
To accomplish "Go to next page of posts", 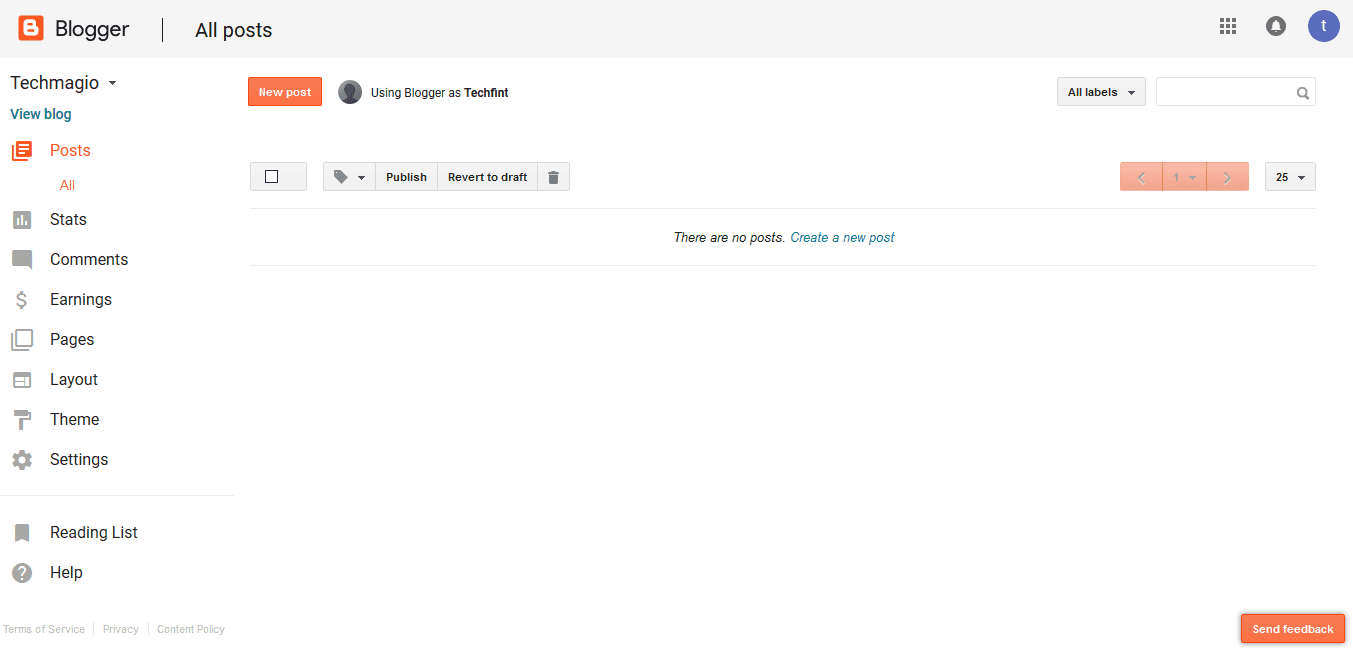I will tap(1228, 177).
